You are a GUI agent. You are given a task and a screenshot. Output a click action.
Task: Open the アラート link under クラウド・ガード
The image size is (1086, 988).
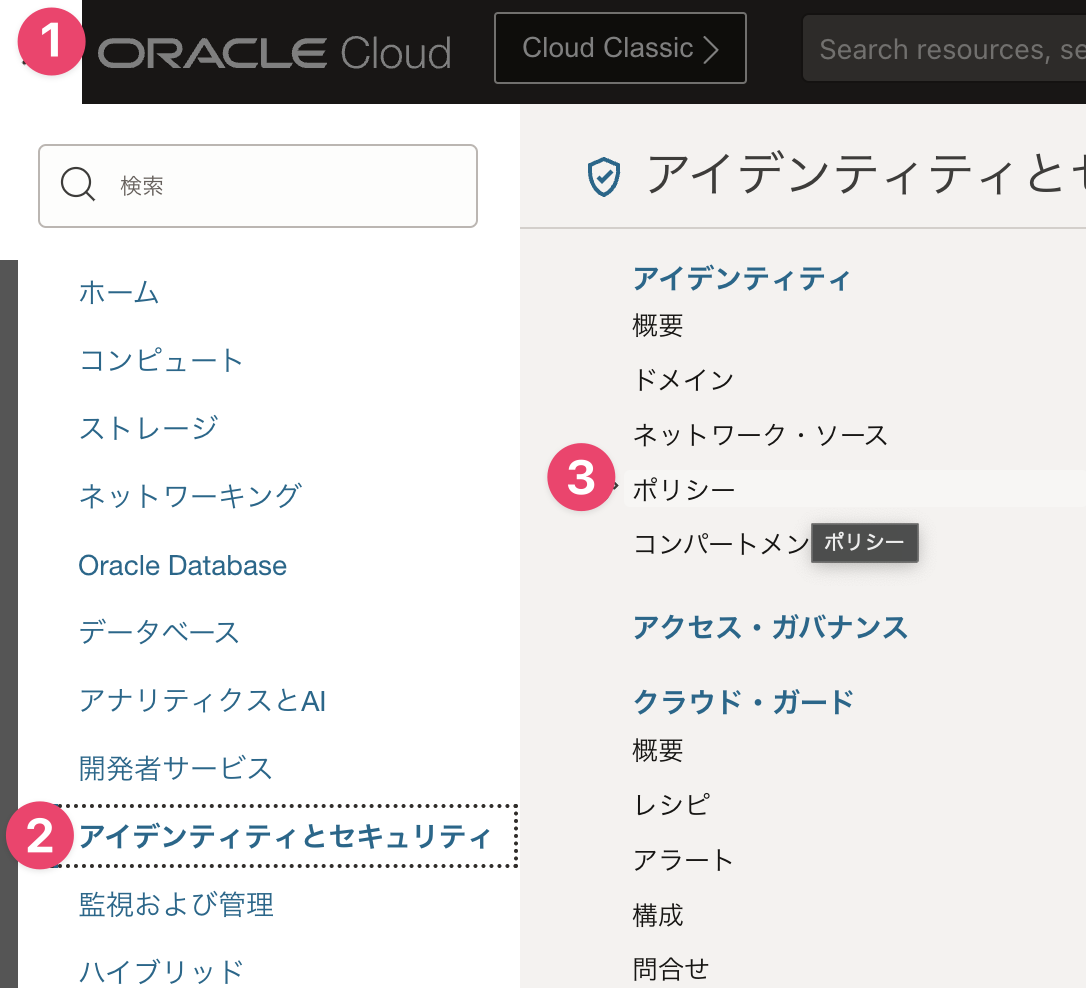[683, 860]
